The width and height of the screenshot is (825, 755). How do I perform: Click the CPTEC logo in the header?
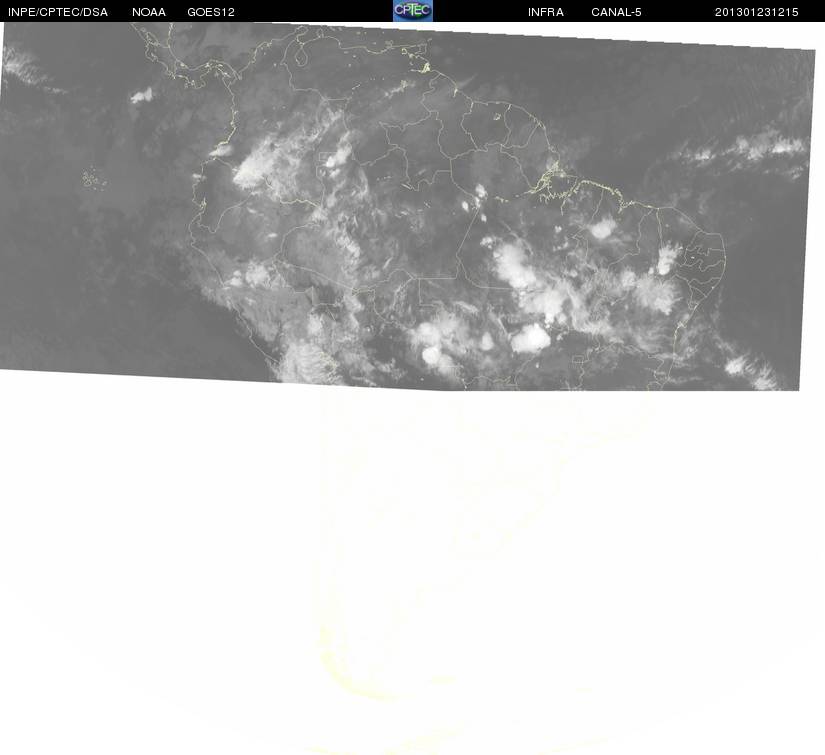412,11
